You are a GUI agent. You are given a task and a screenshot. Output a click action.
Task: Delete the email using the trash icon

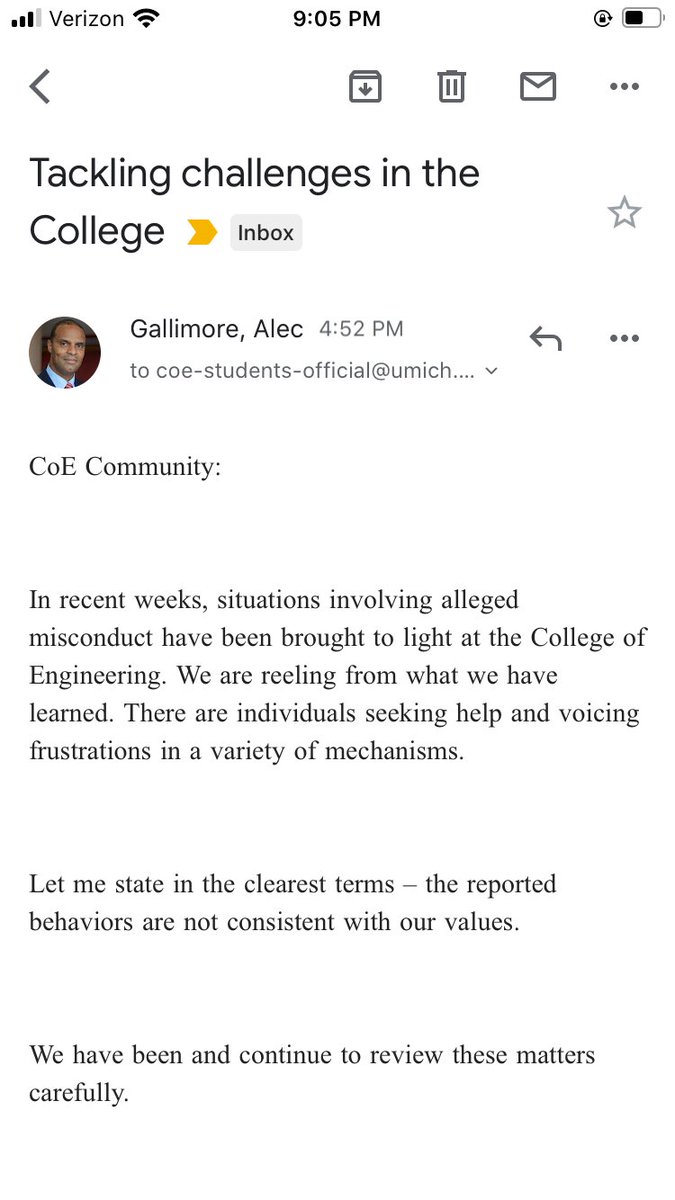(452, 86)
